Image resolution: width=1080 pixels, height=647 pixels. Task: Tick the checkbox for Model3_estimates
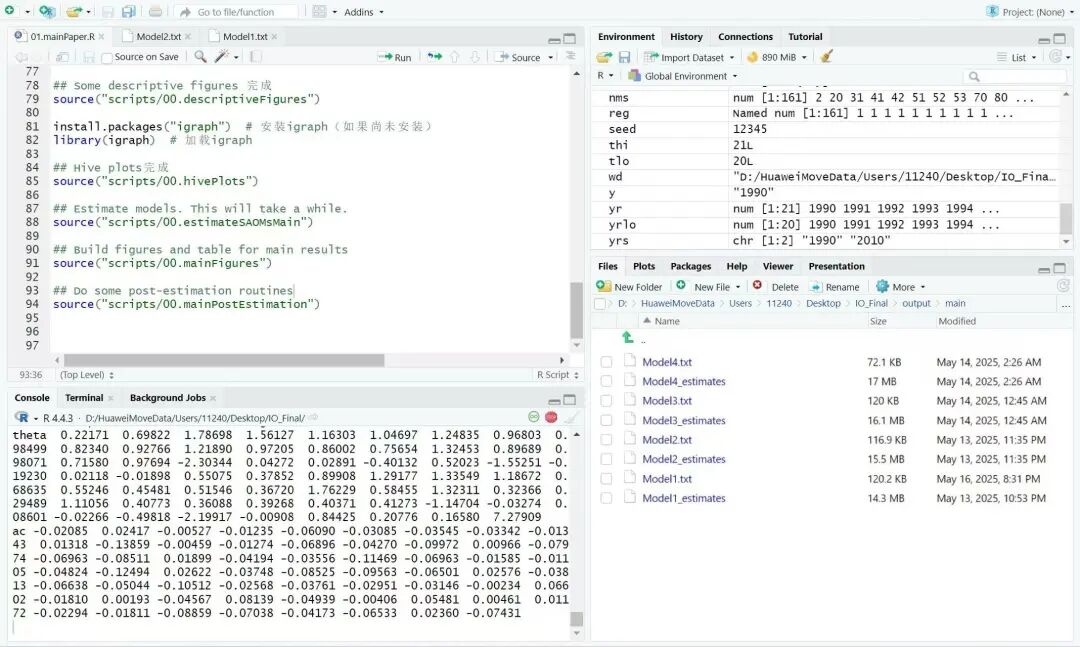[x=606, y=420]
